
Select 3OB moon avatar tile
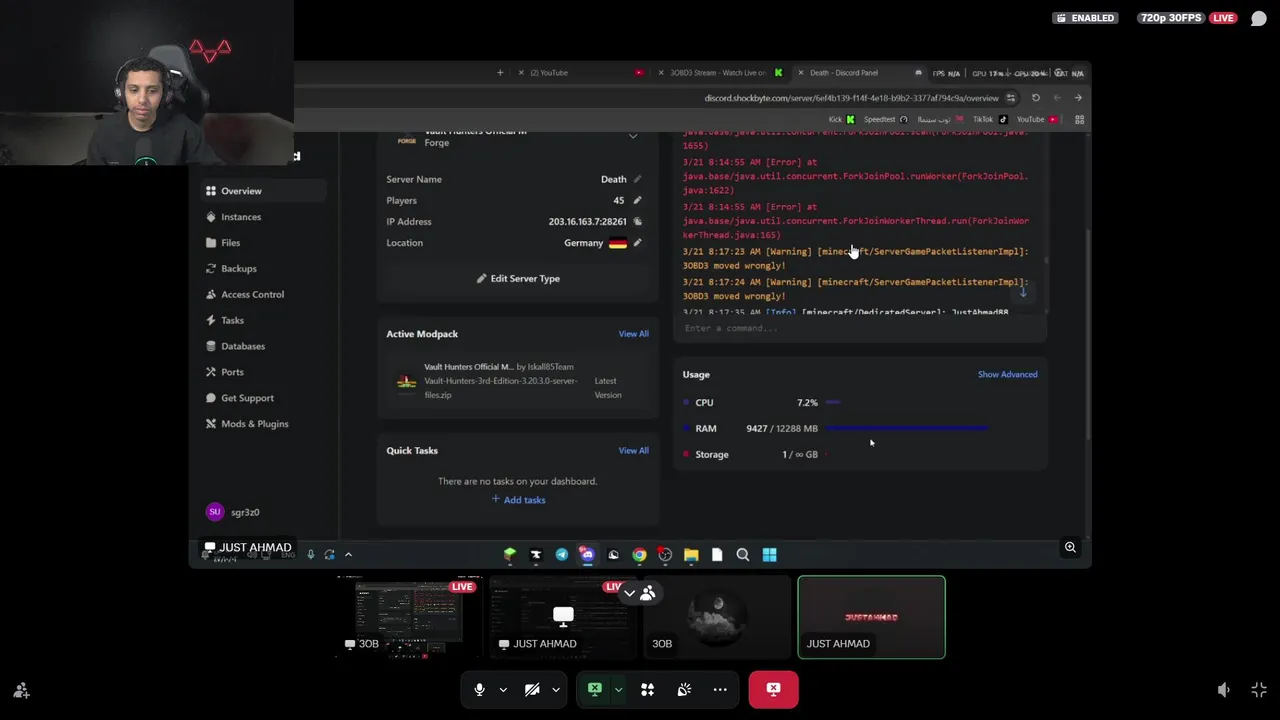tap(717, 618)
